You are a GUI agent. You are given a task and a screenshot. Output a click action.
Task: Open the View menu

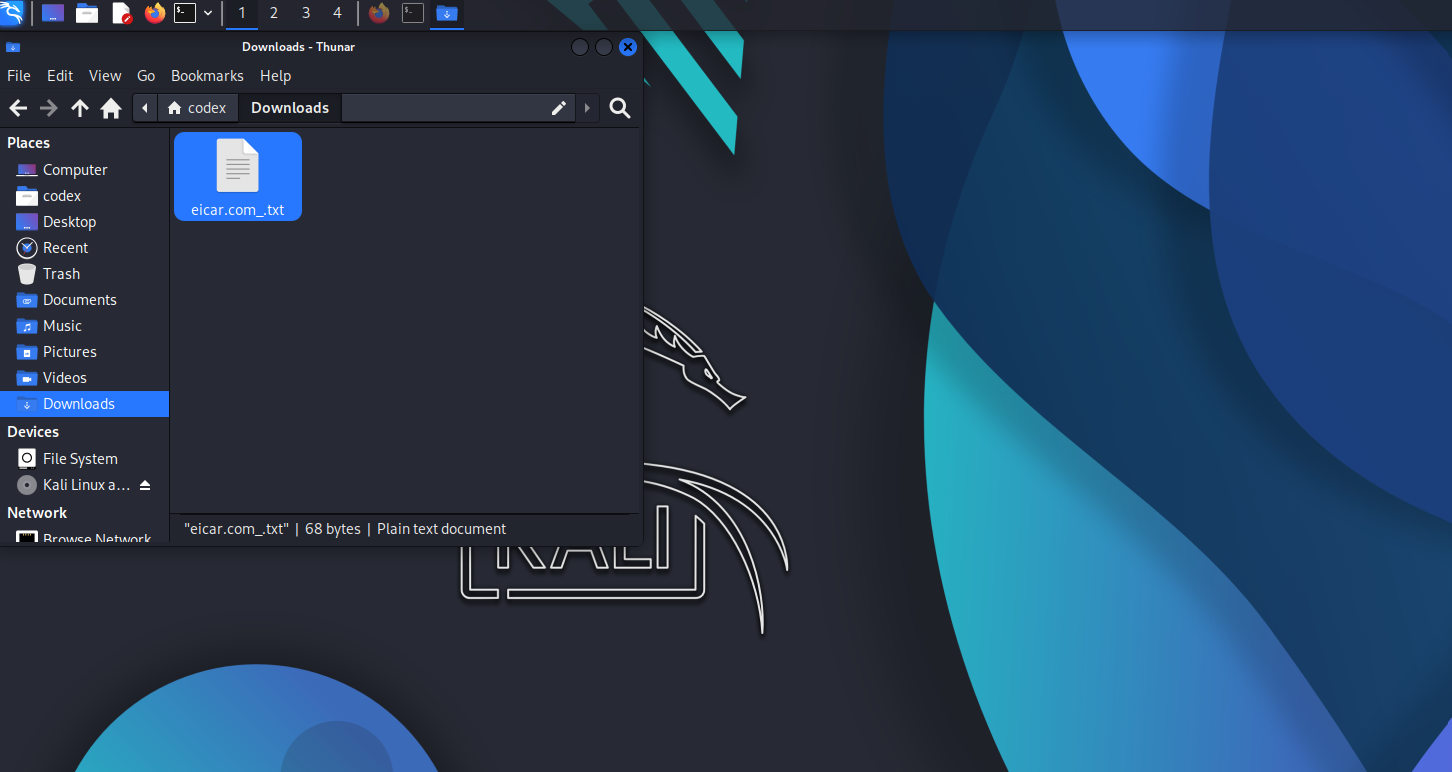click(x=105, y=76)
